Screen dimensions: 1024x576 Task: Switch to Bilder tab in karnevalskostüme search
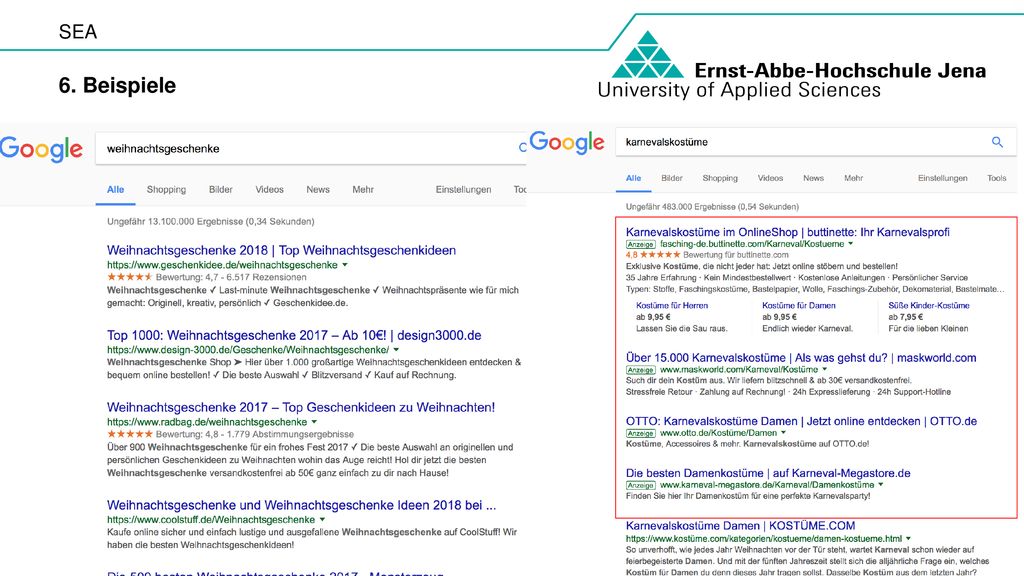click(671, 178)
